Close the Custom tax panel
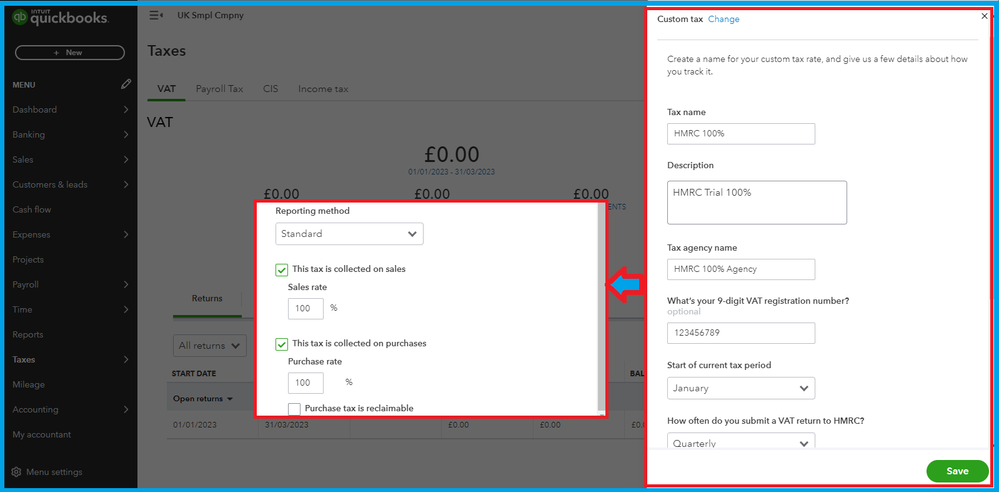 (x=984, y=16)
